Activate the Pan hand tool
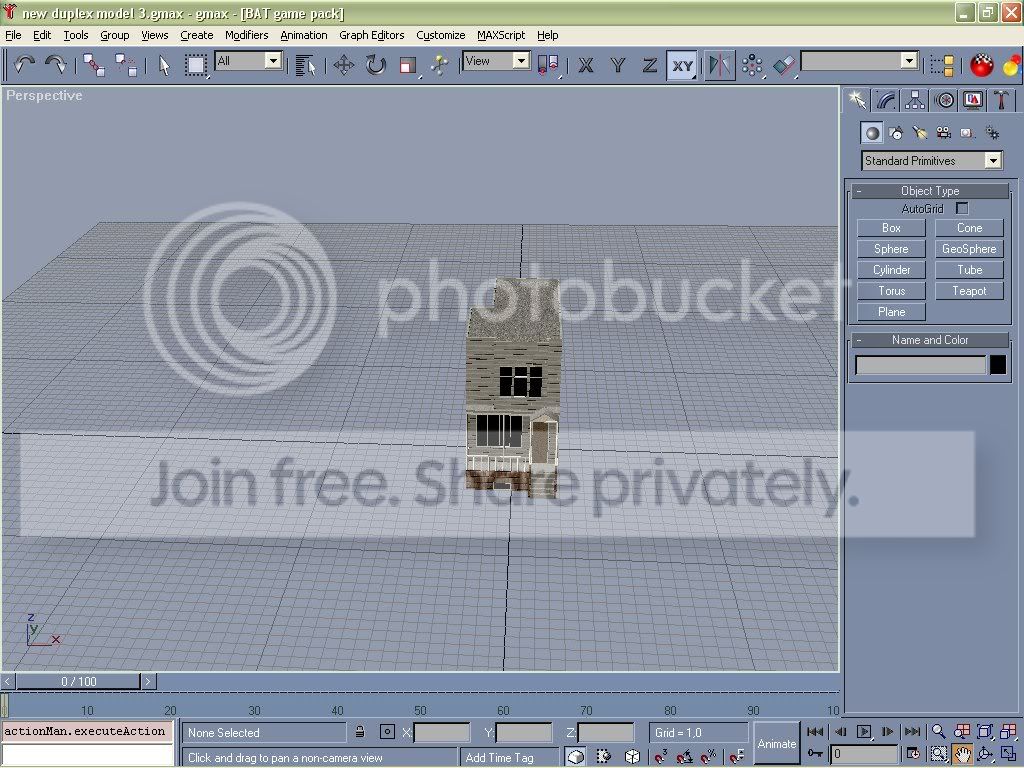Image resolution: width=1024 pixels, height=768 pixels. tap(963, 754)
